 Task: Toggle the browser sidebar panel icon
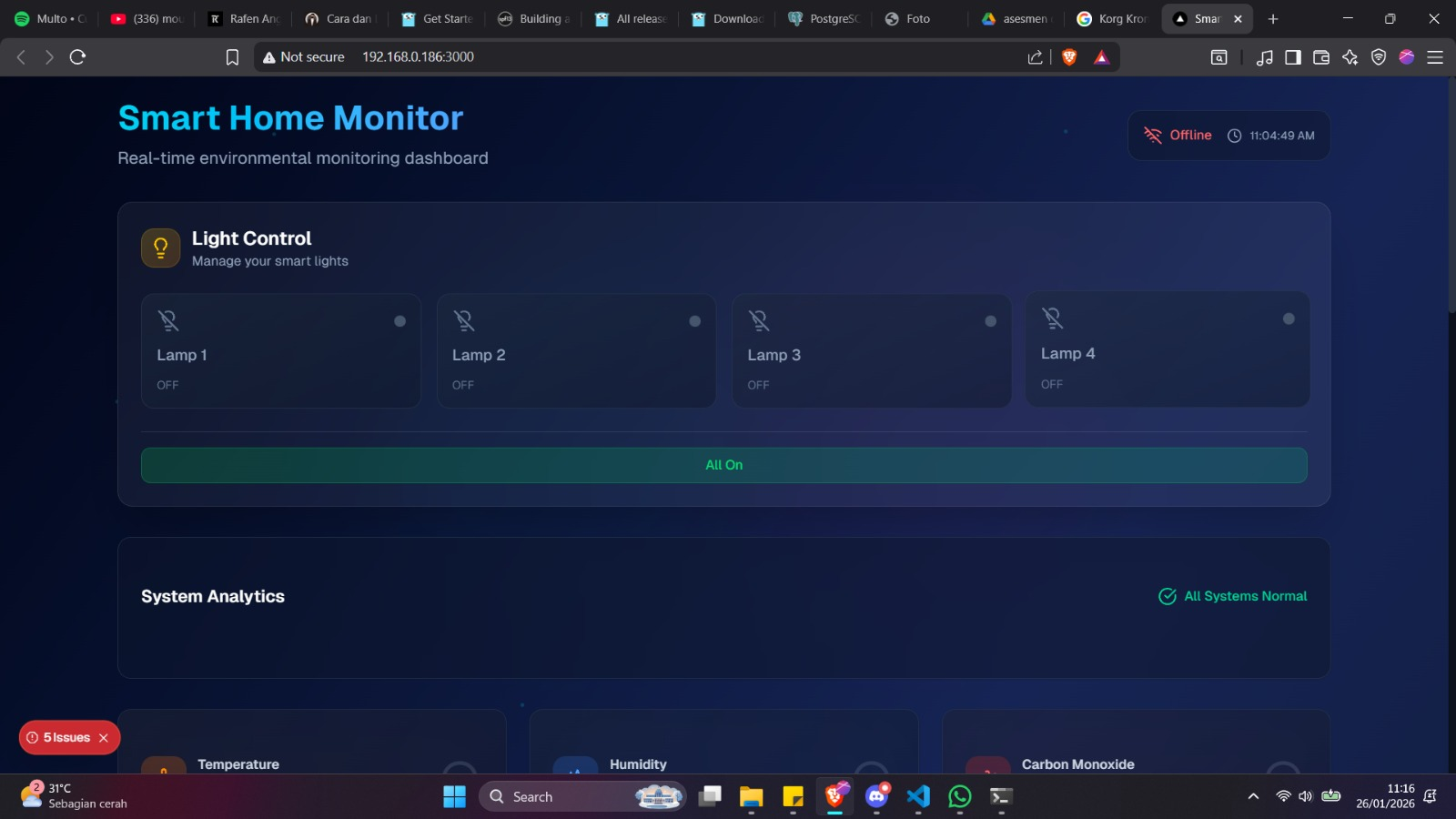[1292, 57]
